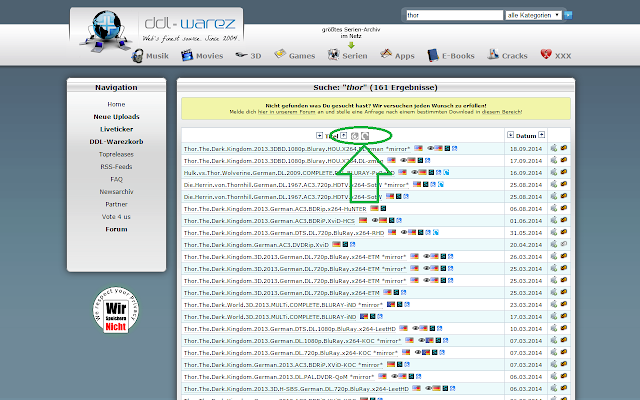Open the Liveticker page
Image resolution: width=640 pixels, height=400 pixels.
116,129
